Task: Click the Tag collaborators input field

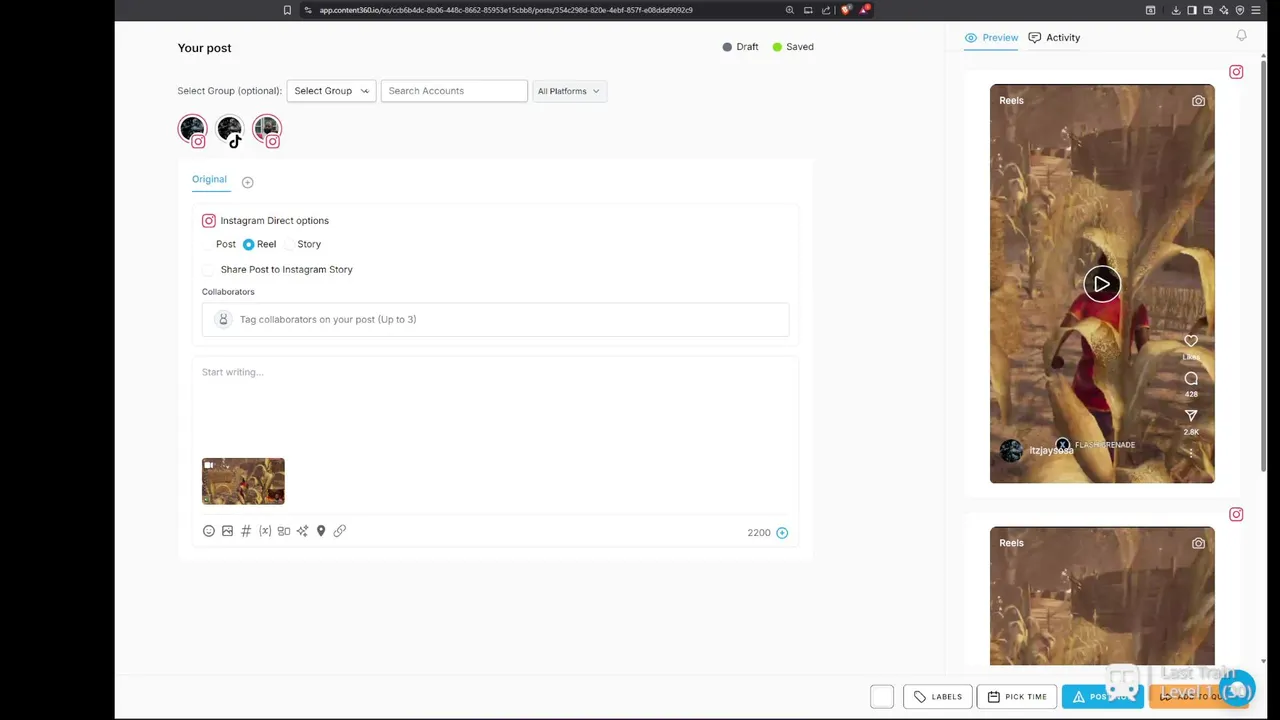Action: [x=496, y=320]
